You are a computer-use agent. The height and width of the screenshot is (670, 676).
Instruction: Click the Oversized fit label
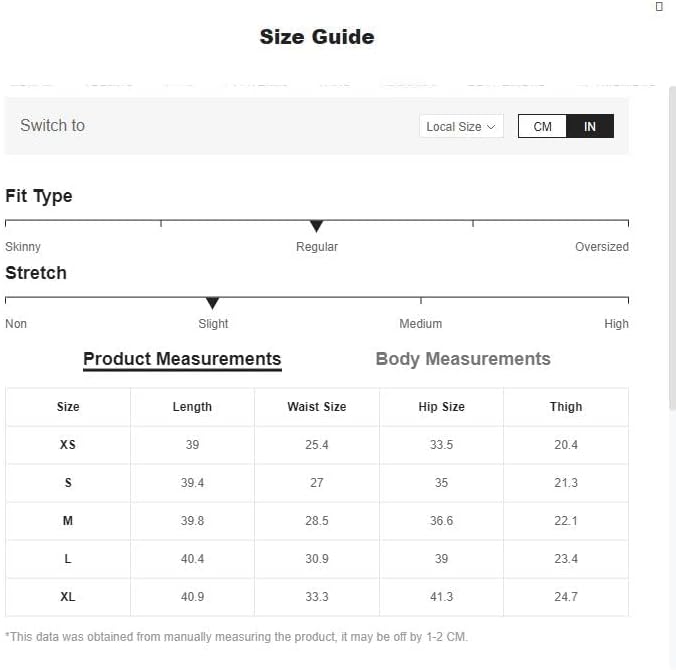click(x=601, y=247)
